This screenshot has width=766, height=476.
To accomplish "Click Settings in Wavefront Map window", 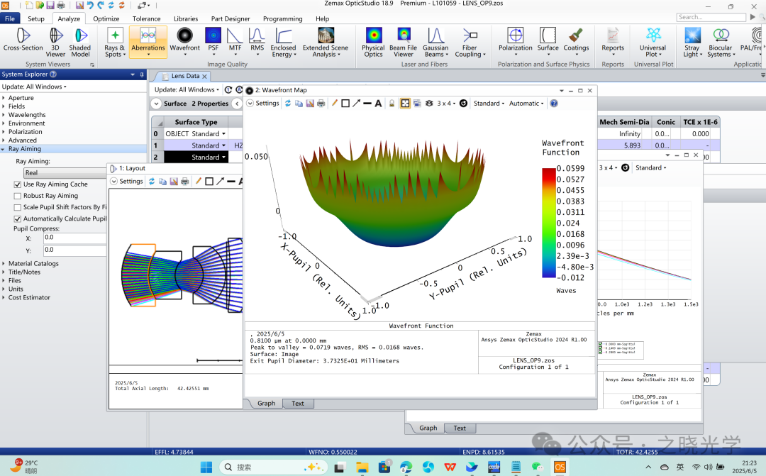I will click(x=265, y=103).
